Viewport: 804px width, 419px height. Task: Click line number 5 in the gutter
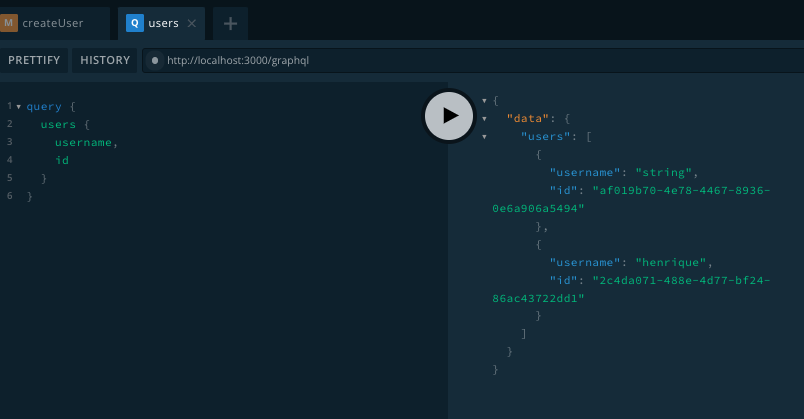click(10, 178)
